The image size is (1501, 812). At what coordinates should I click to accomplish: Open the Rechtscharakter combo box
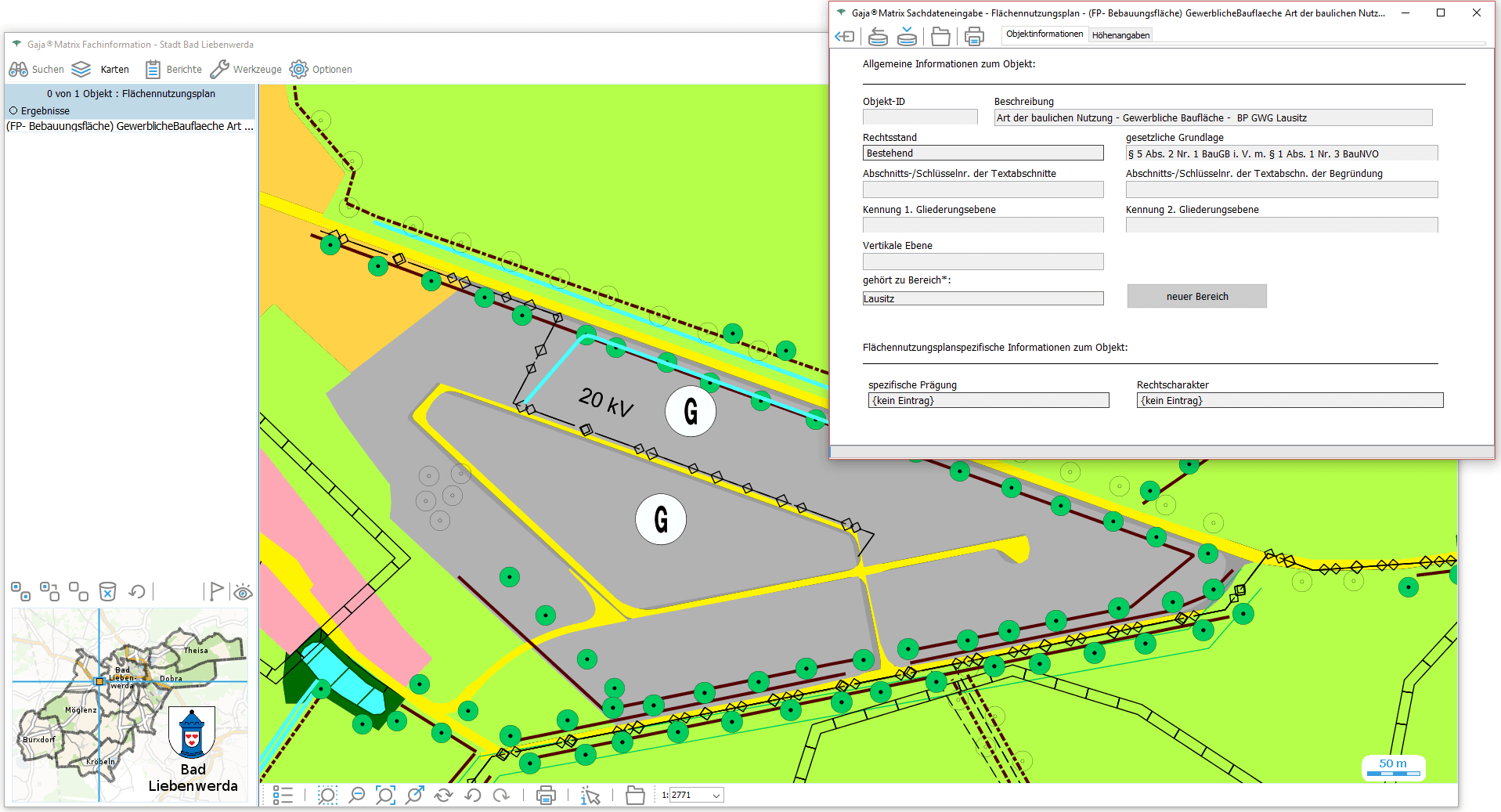(1289, 401)
